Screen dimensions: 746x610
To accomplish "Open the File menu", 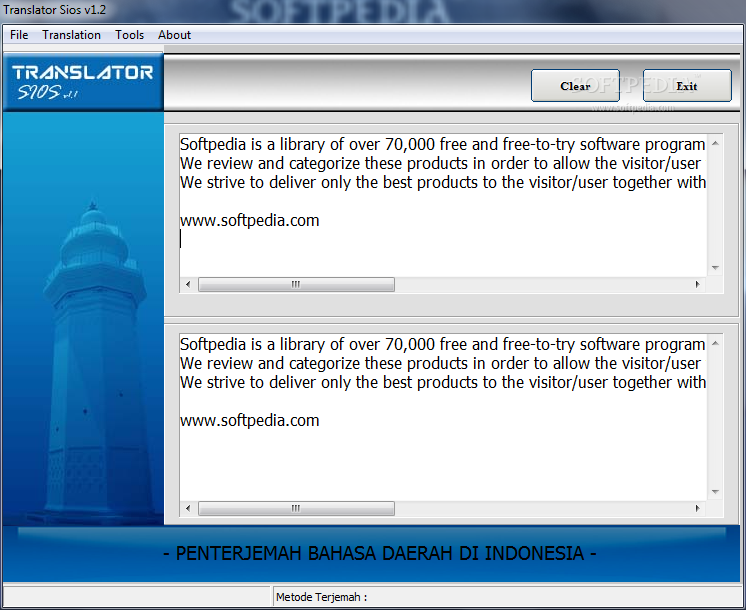I will coord(19,35).
